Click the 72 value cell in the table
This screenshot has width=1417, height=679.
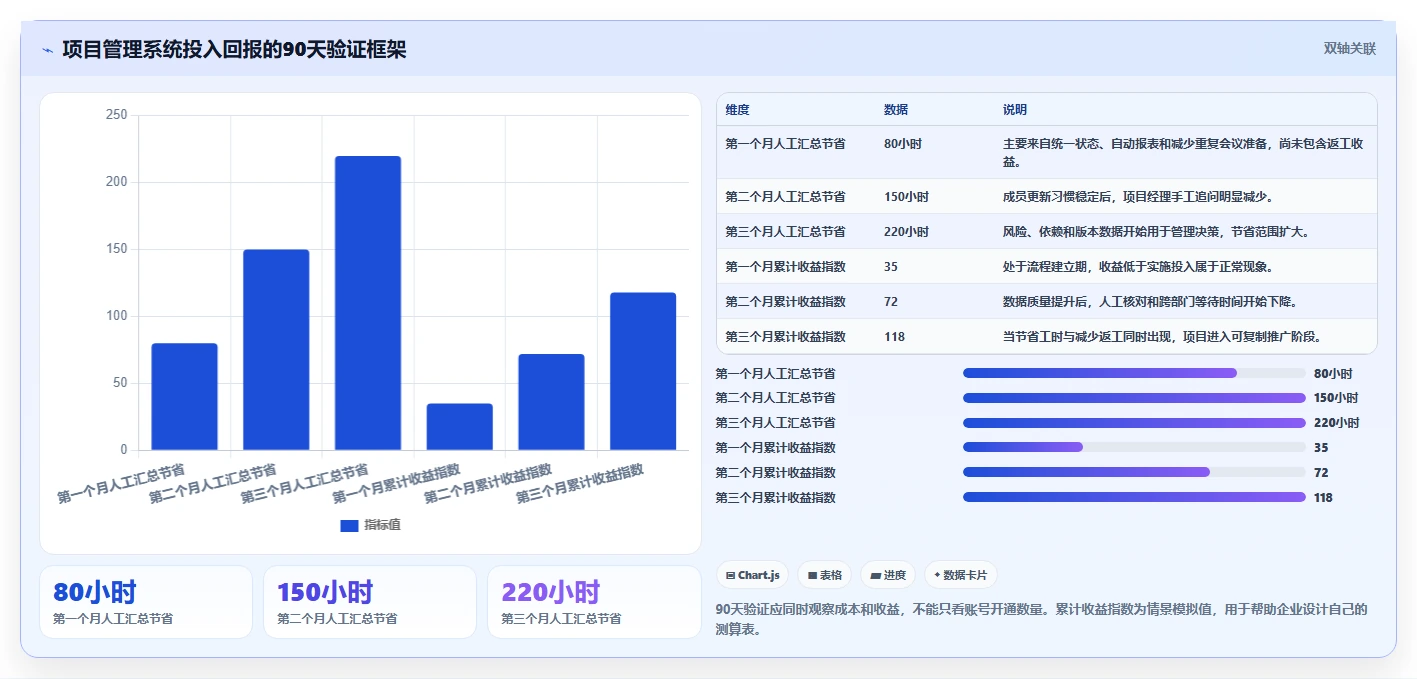click(891, 302)
